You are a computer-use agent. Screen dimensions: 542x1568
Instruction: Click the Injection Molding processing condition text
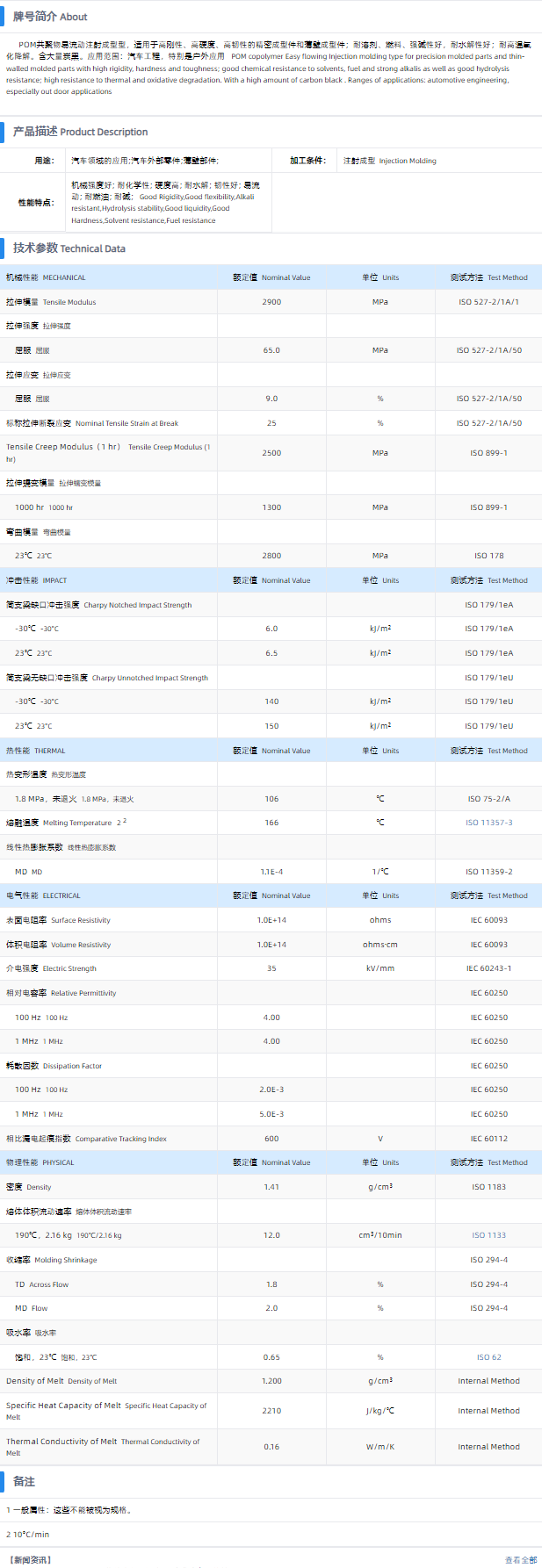tap(389, 161)
